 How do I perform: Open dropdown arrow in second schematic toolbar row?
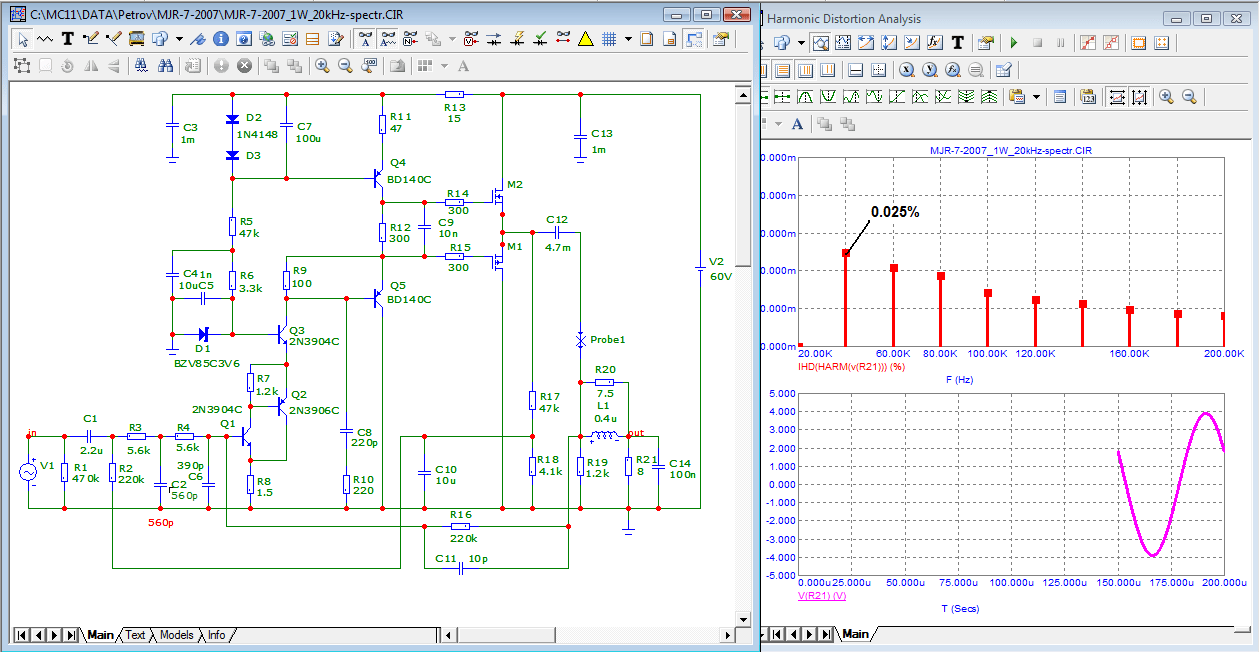(x=444, y=66)
